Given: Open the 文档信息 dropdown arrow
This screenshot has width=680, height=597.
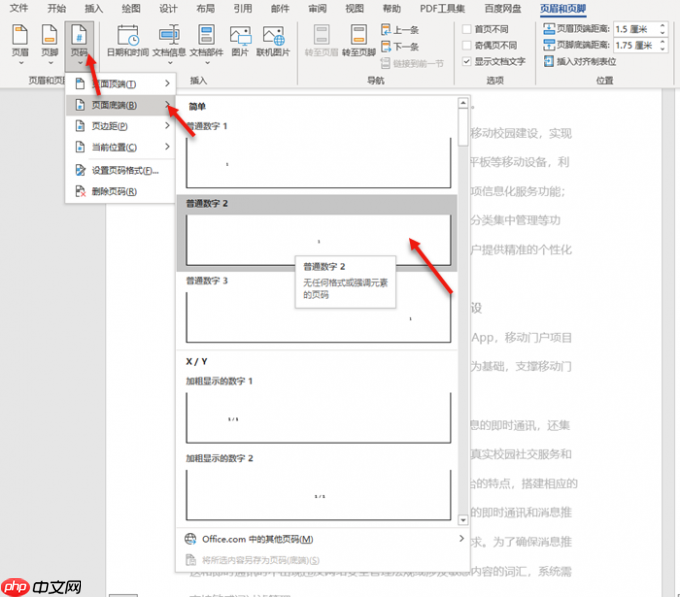Looking at the screenshot, I should pos(170,63).
